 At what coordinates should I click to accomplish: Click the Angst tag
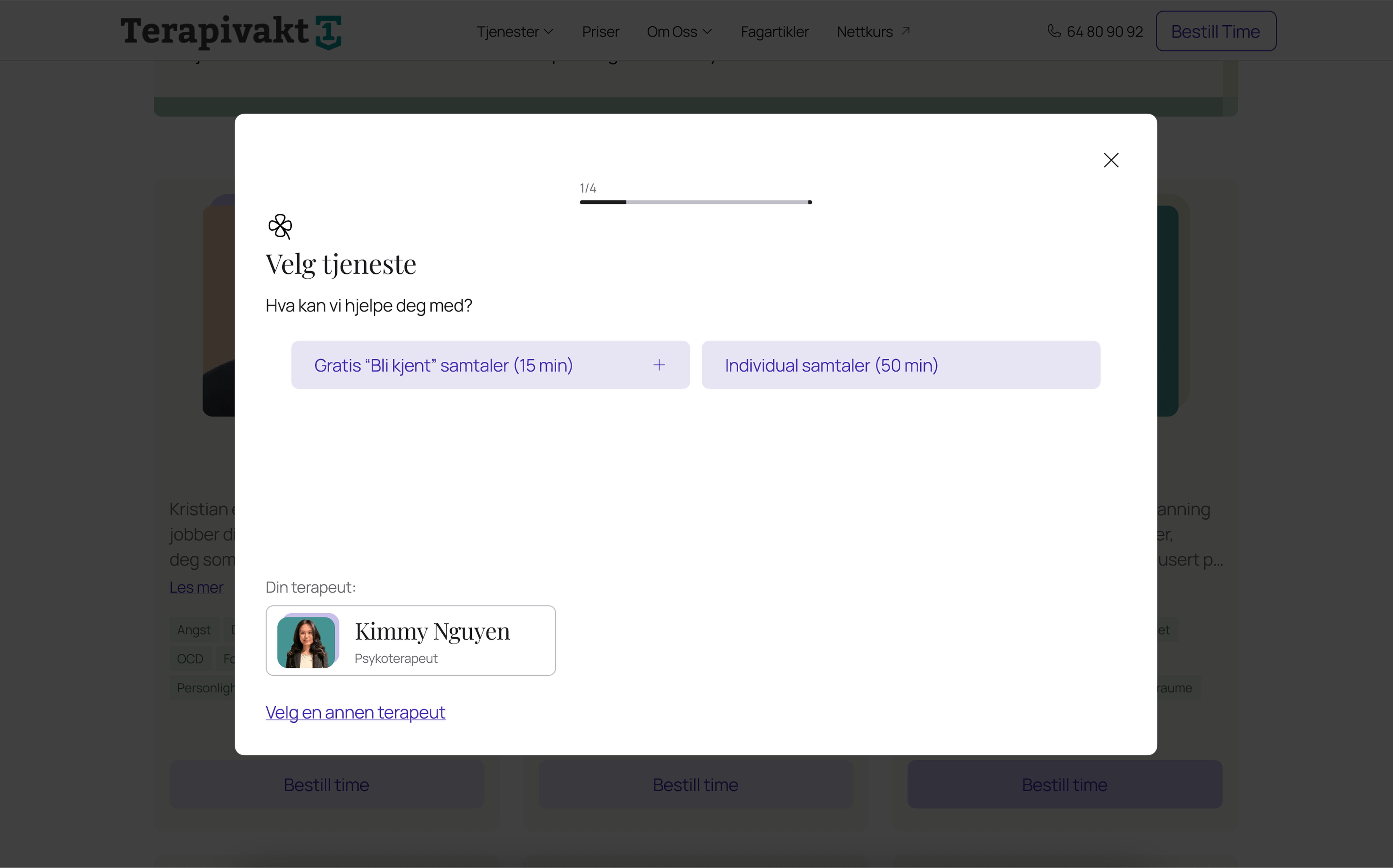pos(194,630)
